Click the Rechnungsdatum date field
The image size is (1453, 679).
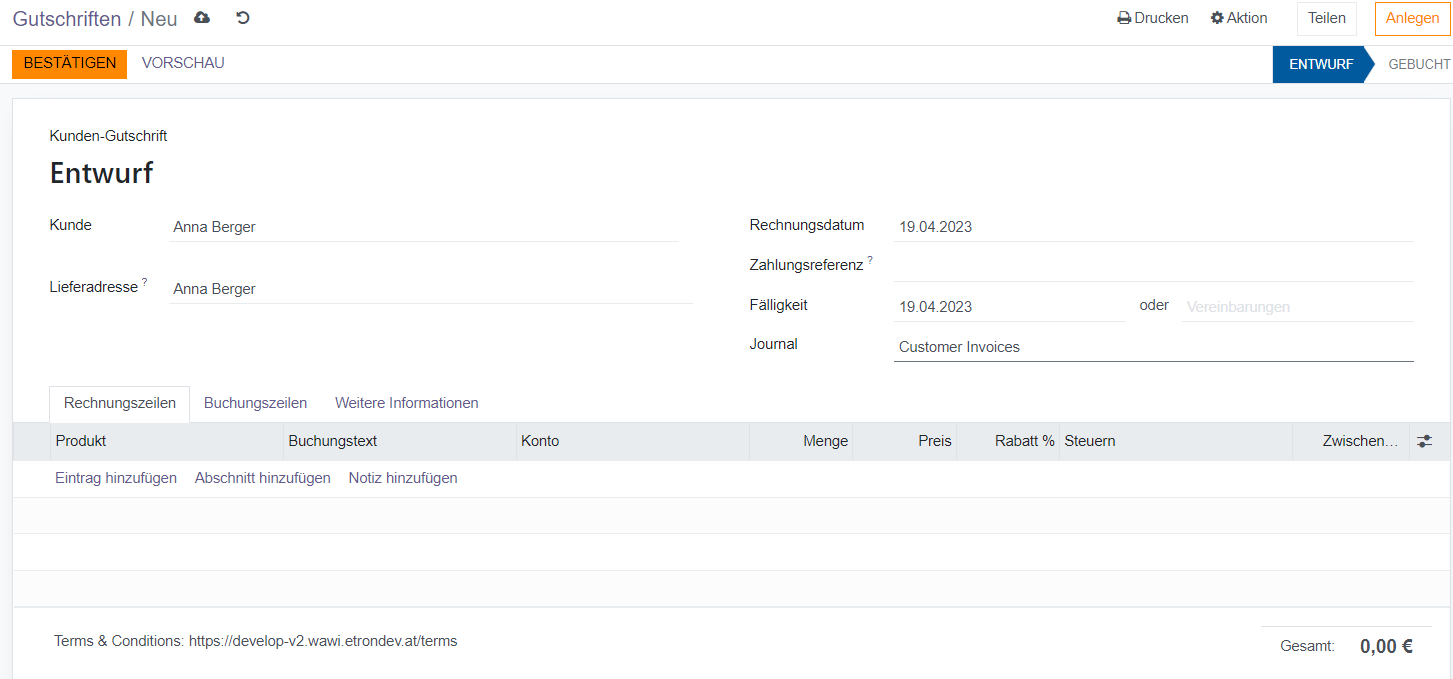click(1152, 227)
